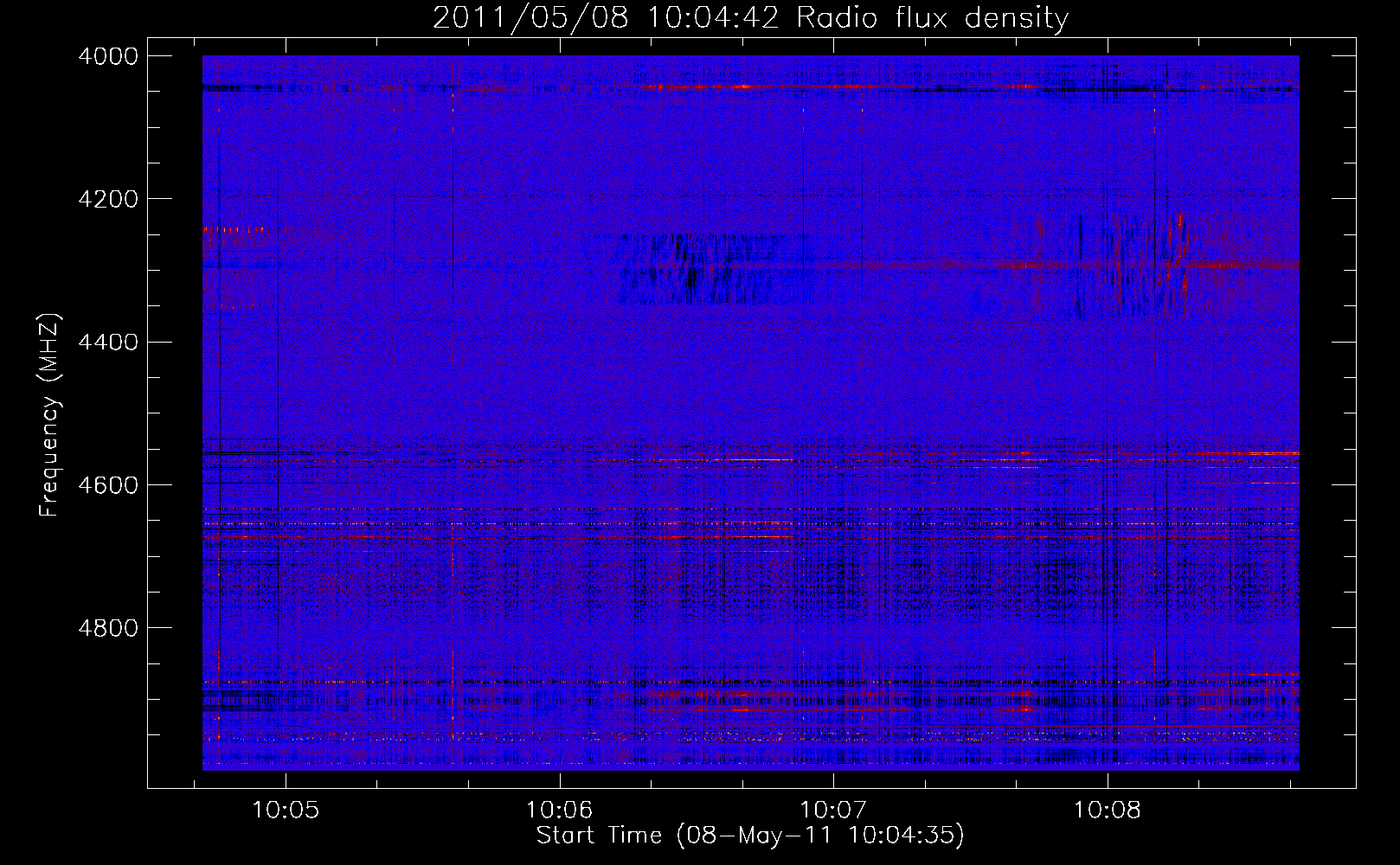
Task: Click the 4400 frequency axis label
Action: click(x=107, y=342)
